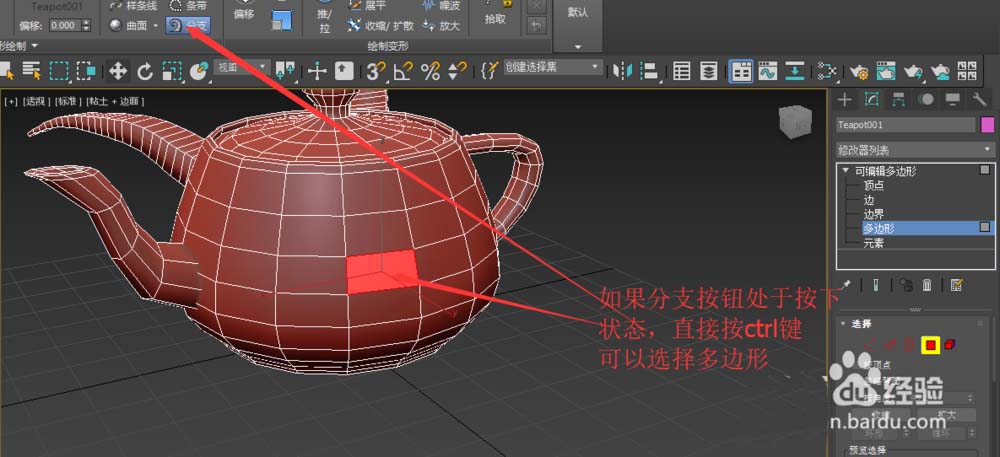Open the Motion panel tab
The image size is (1000, 457).
925,99
